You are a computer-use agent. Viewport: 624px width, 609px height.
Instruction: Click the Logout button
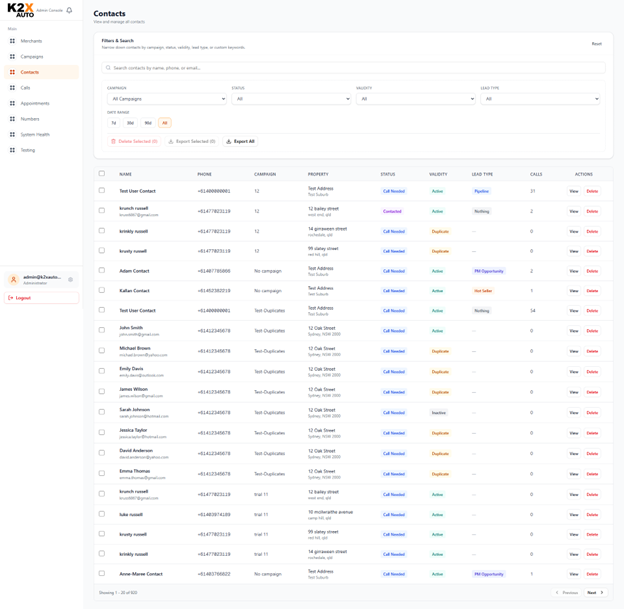click(x=20, y=298)
